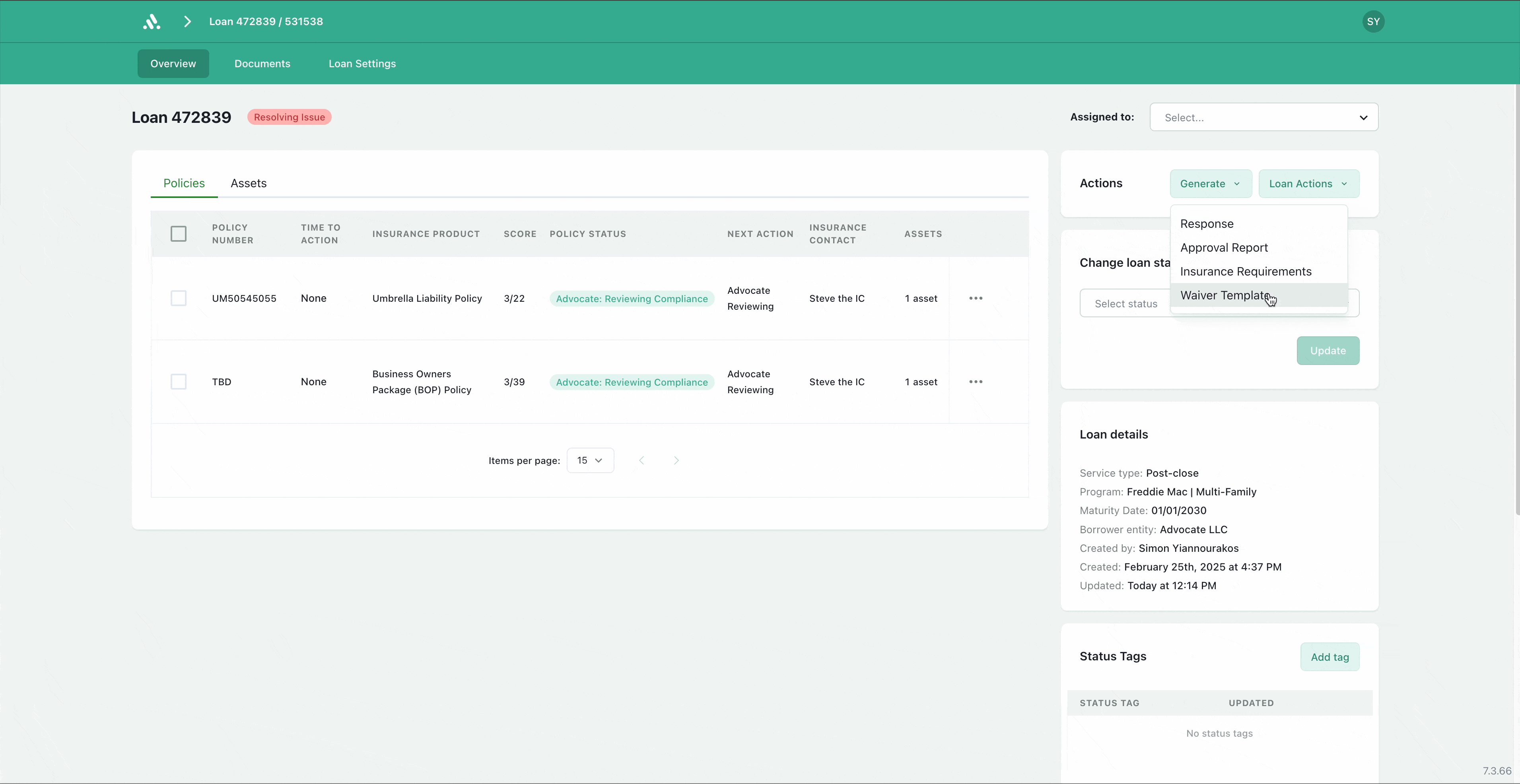Open three-dot menu for TBD policy
This screenshot has width=1520, height=784.
pos(976,382)
